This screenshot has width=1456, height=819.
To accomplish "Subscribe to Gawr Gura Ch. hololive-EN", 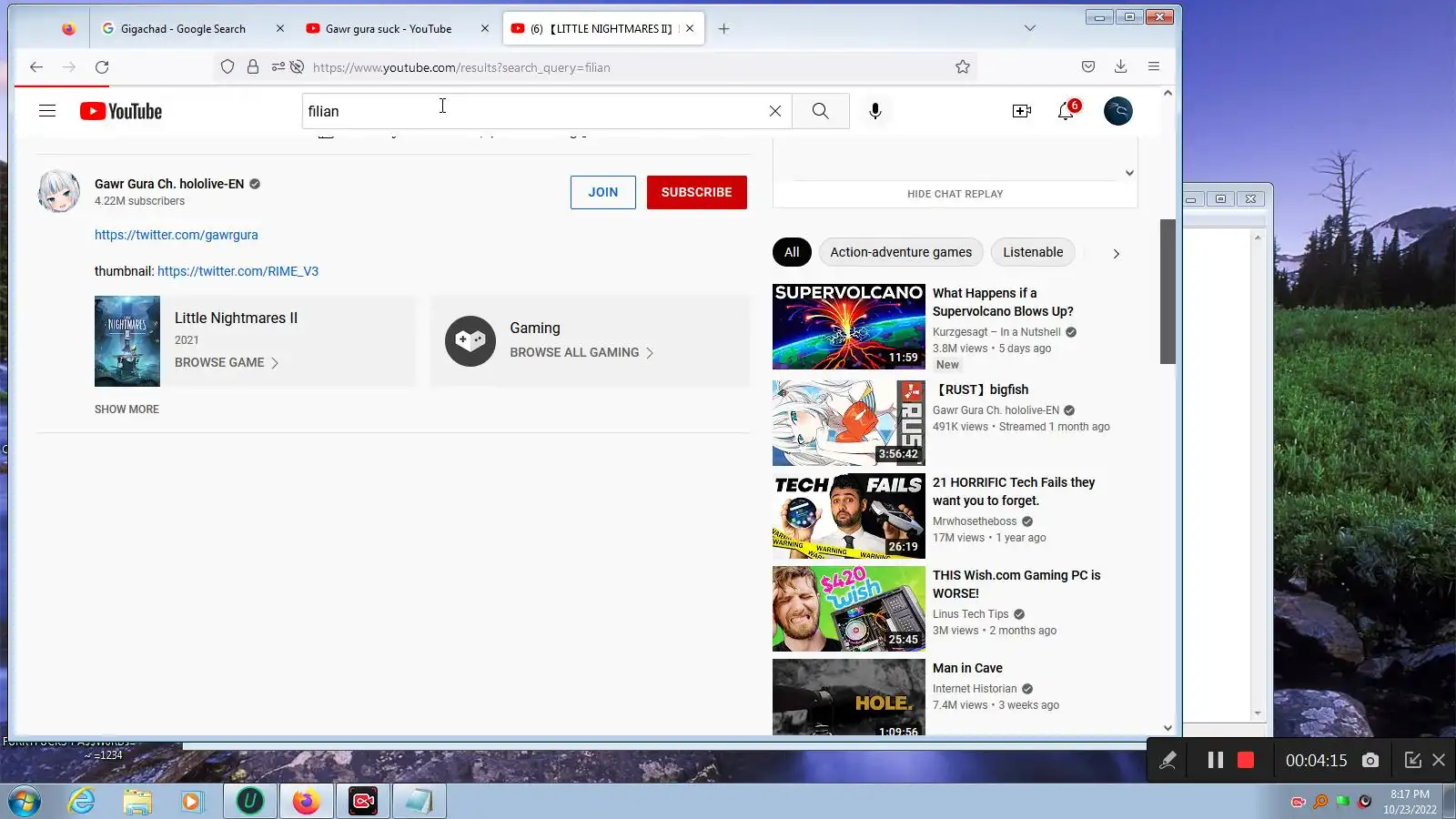I will [x=697, y=192].
